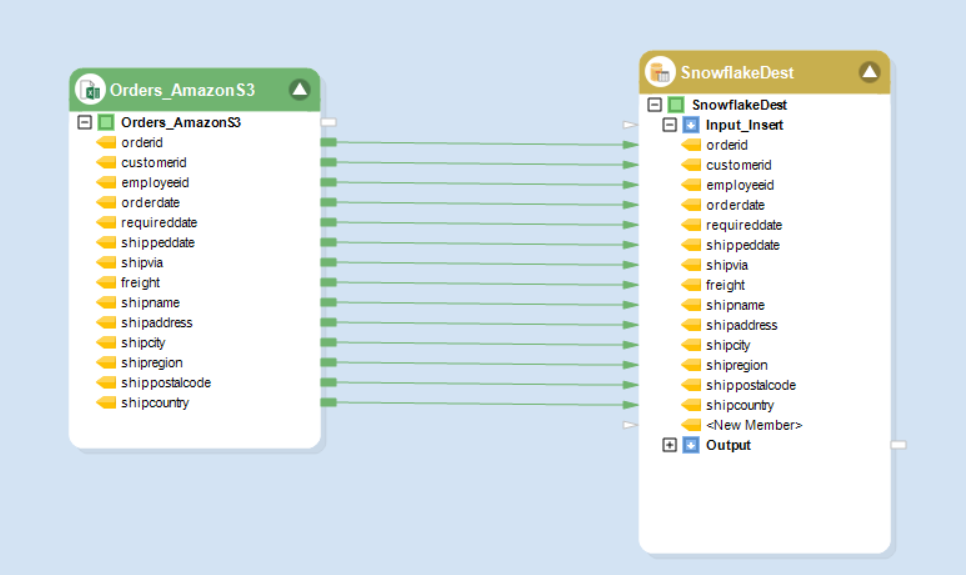Click the blue Output node icon
Image resolution: width=966 pixels, height=575 pixels.
tap(691, 445)
